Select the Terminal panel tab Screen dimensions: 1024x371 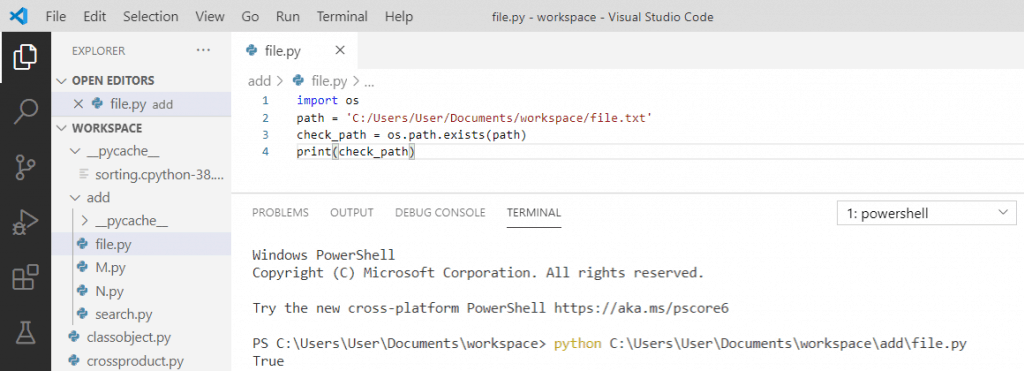[x=534, y=212]
